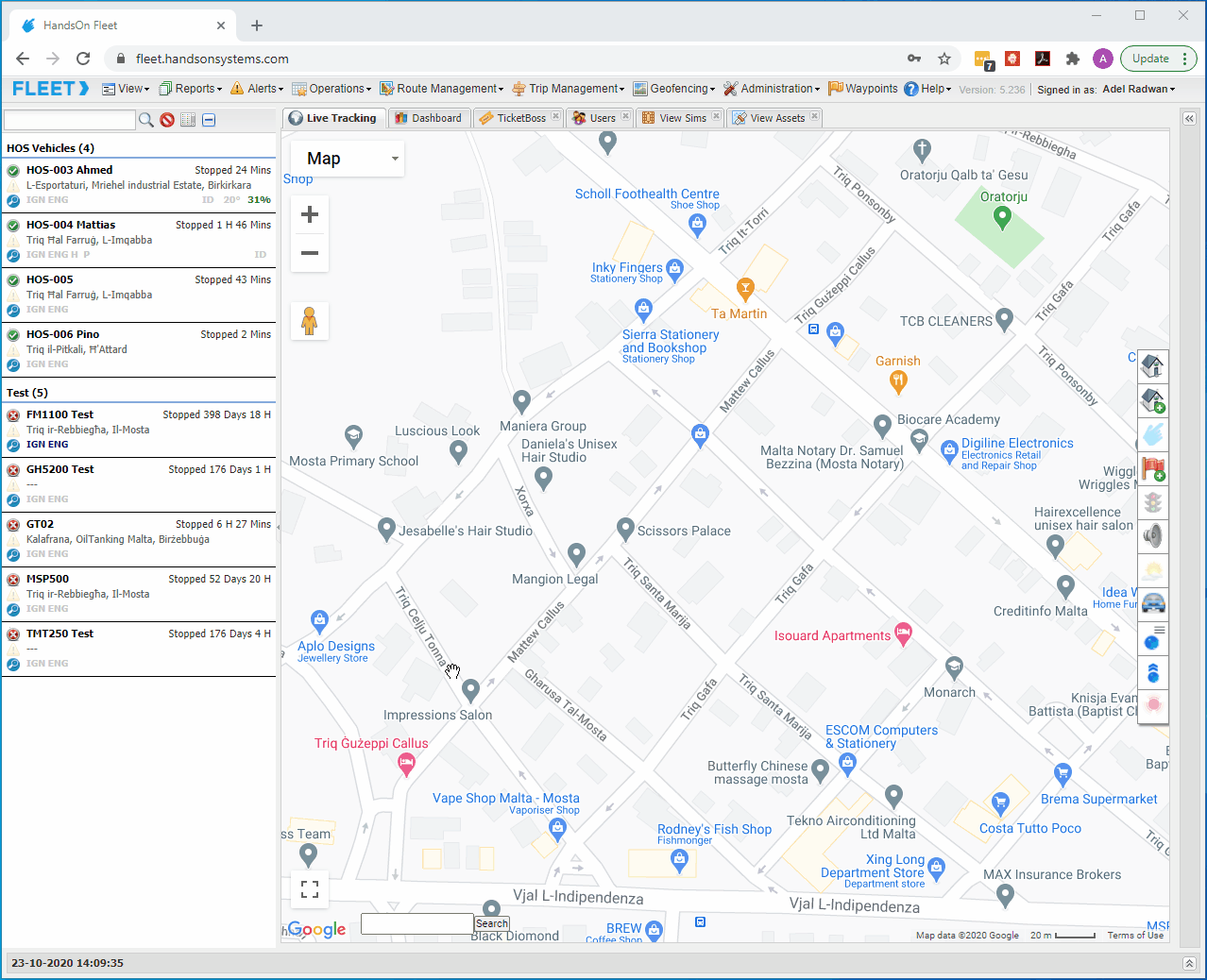
Task: Toggle fullscreen map view
Action: [310, 889]
